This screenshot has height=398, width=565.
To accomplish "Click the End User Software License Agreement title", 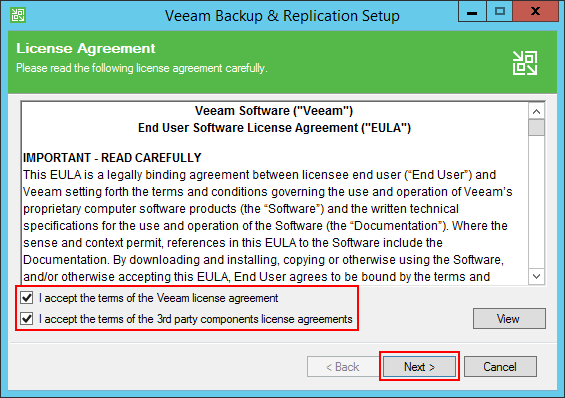I will click(275, 128).
